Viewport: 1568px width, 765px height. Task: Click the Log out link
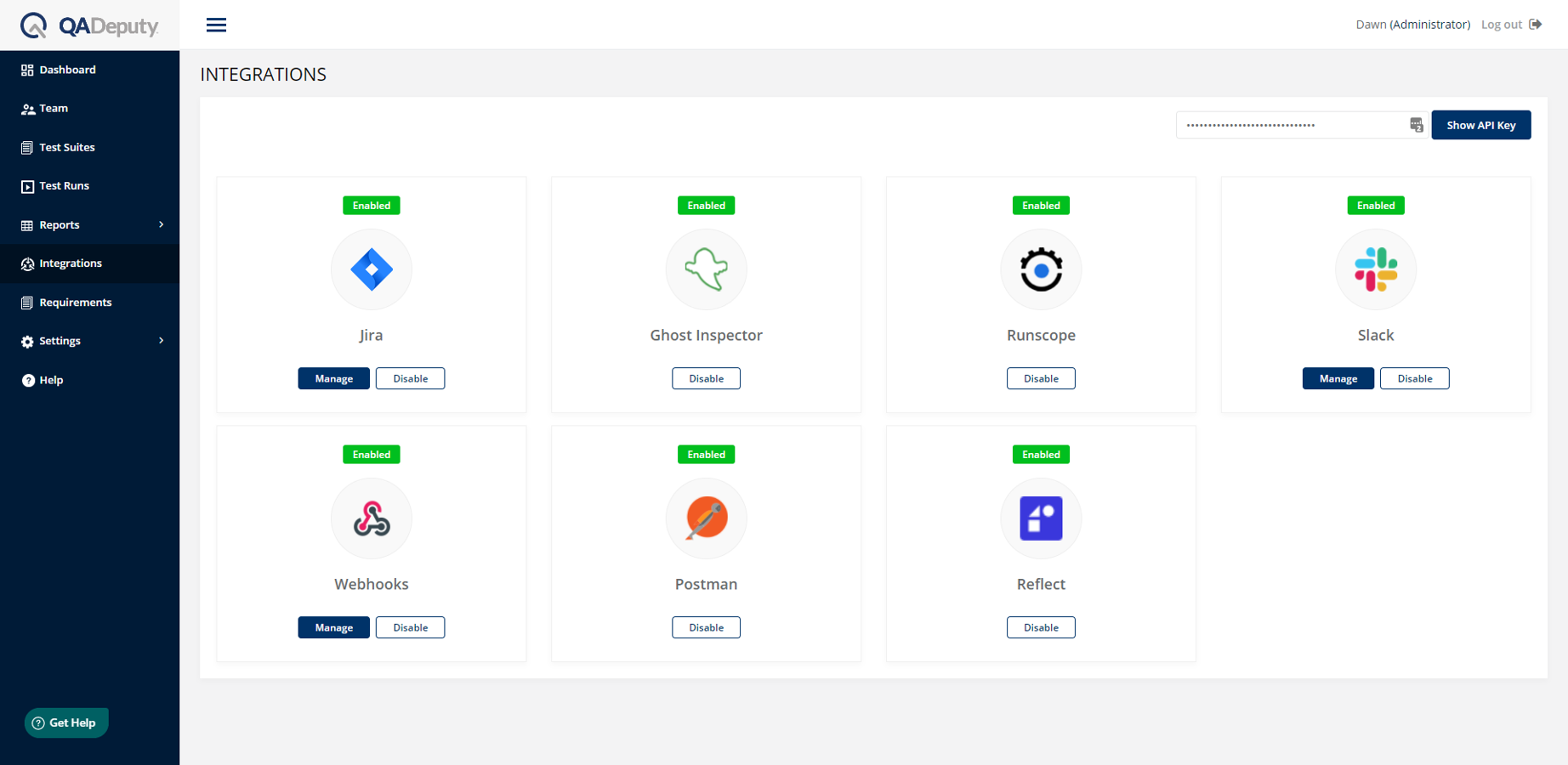pyautogui.click(x=1501, y=25)
